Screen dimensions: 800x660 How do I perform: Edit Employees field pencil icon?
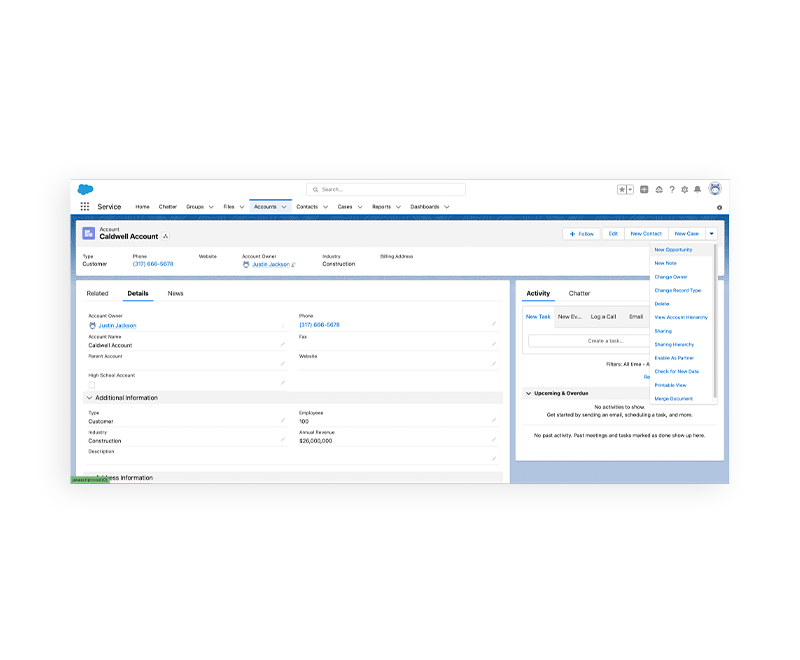(x=494, y=420)
